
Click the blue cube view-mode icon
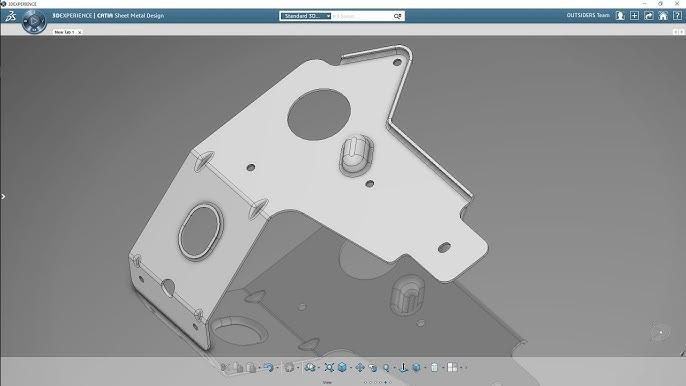pyautogui.click(x=343, y=368)
